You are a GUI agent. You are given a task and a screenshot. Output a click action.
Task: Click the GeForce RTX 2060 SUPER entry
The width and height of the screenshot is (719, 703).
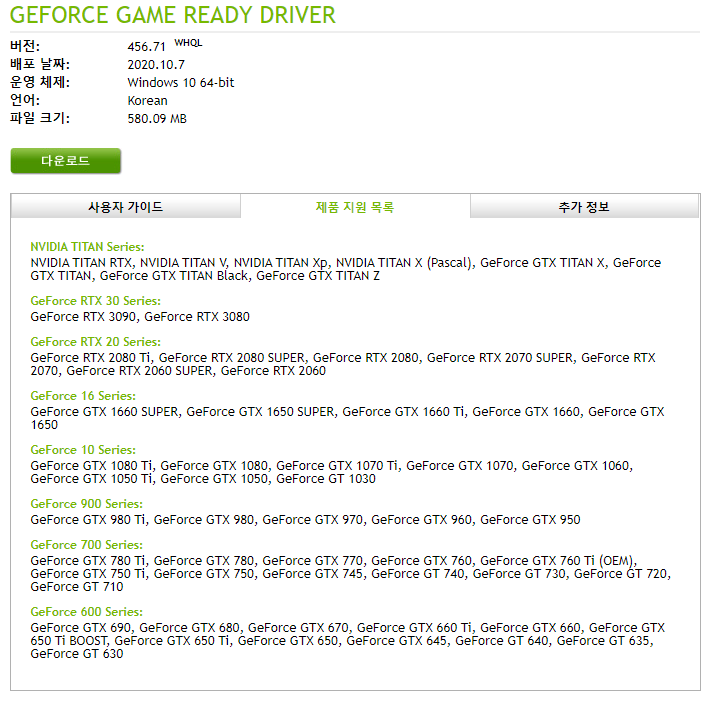(x=139, y=371)
